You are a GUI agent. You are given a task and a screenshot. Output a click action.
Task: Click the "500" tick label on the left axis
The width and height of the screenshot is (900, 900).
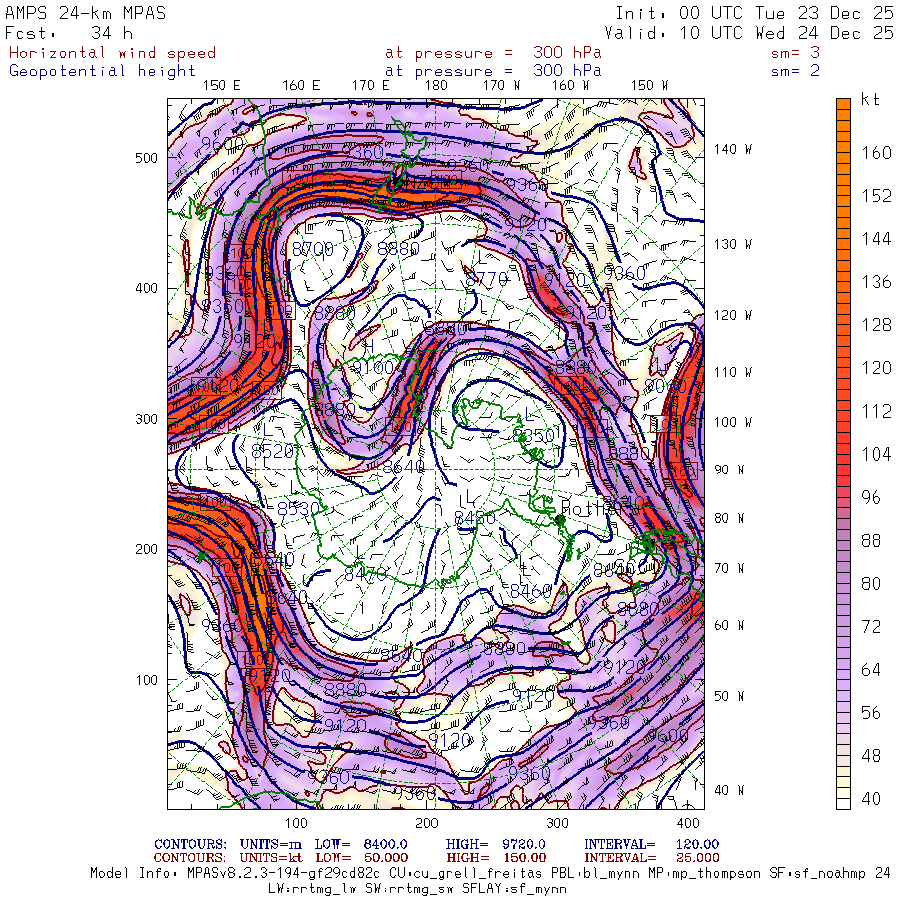(x=146, y=158)
